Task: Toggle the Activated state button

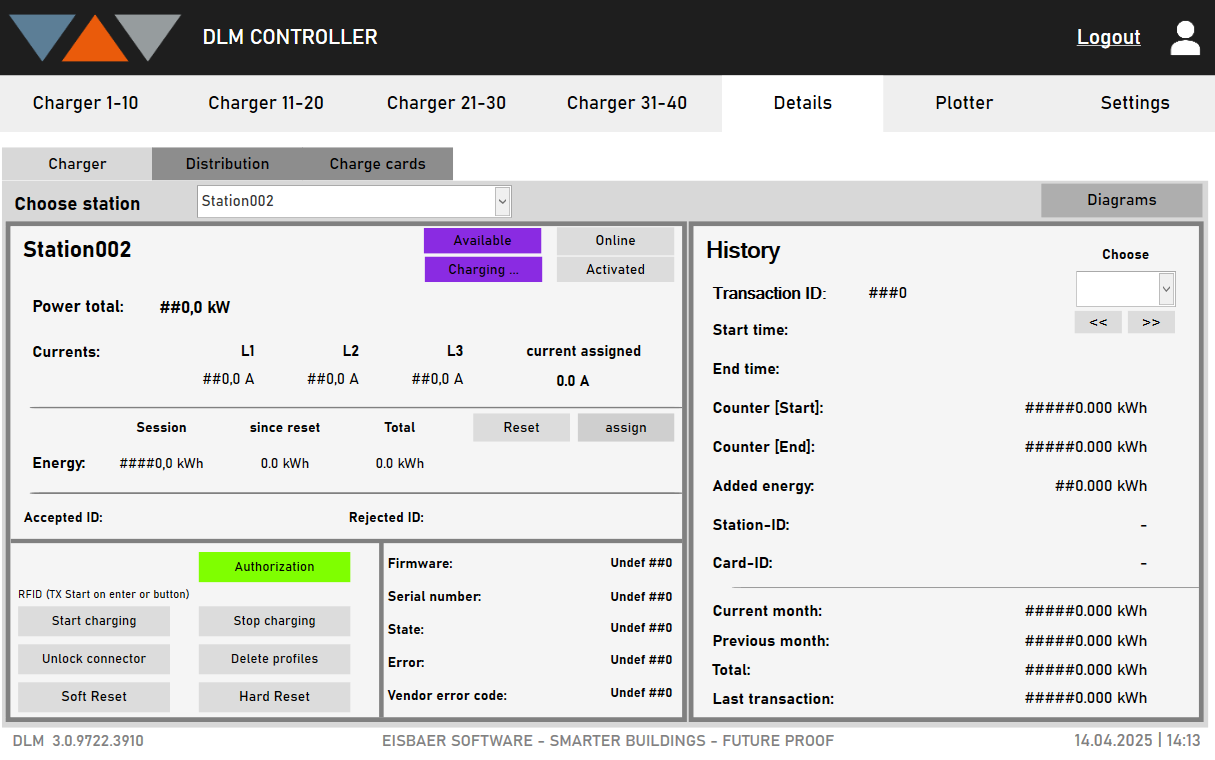Action: pyautogui.click(x=615, y=269)
